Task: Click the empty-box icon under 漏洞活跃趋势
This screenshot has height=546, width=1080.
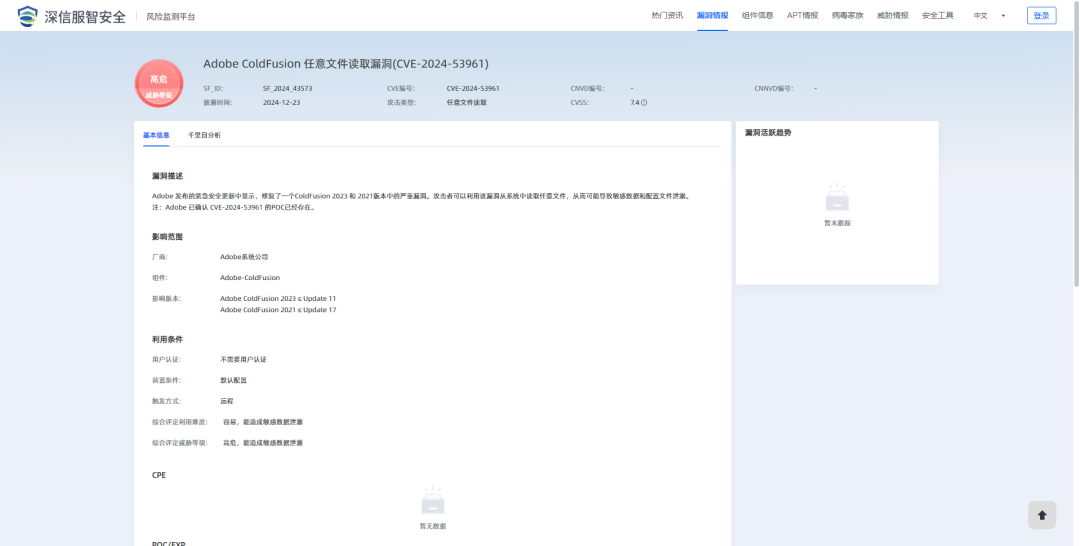Action: [x=837, y=198]
